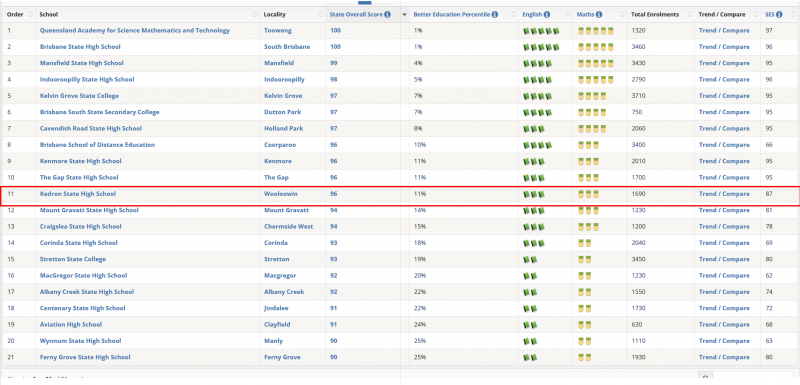
Task: Click the Toowong locality link
Action: click(278, 31)
